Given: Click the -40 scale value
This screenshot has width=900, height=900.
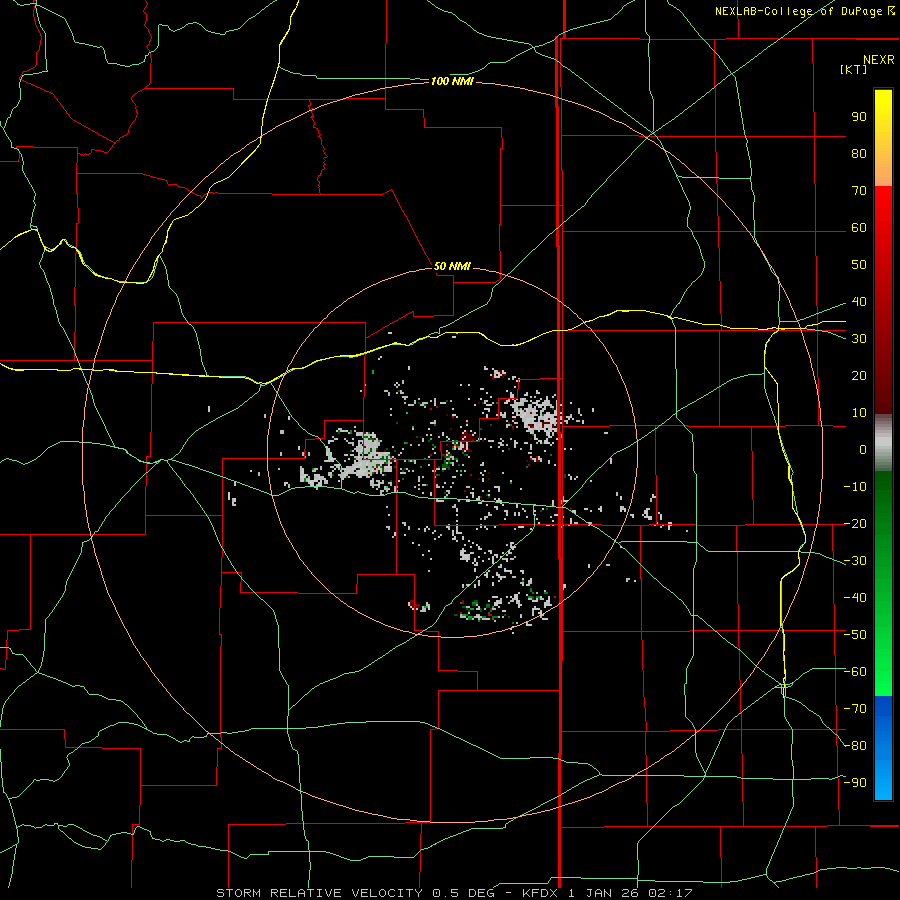Looking at the screenshot, I should pyautogui.click(x=855, y=598).
